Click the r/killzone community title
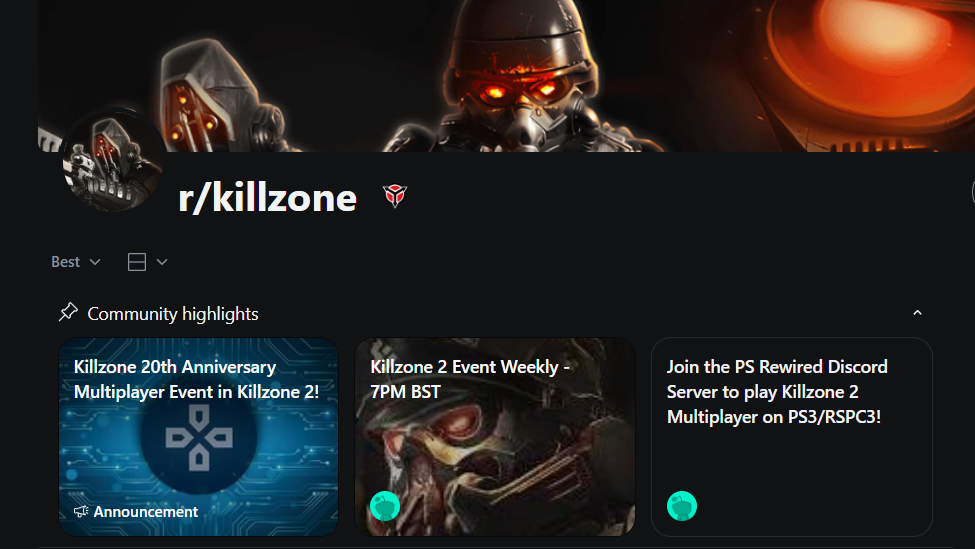 tap(267, 198)
